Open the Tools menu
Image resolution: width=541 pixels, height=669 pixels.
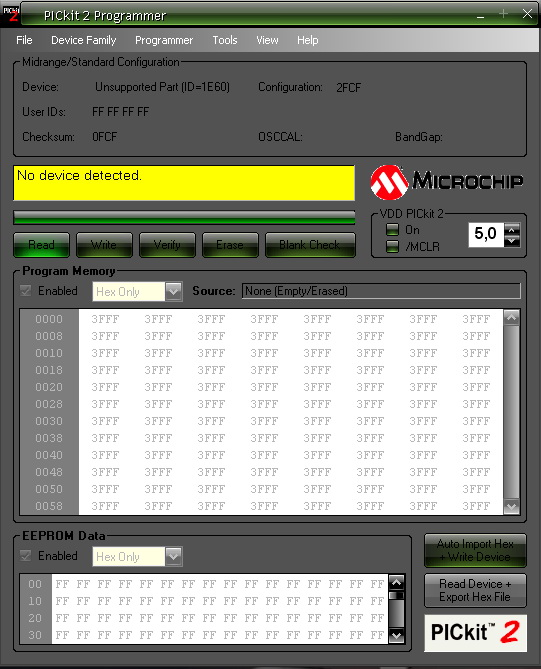225,40
